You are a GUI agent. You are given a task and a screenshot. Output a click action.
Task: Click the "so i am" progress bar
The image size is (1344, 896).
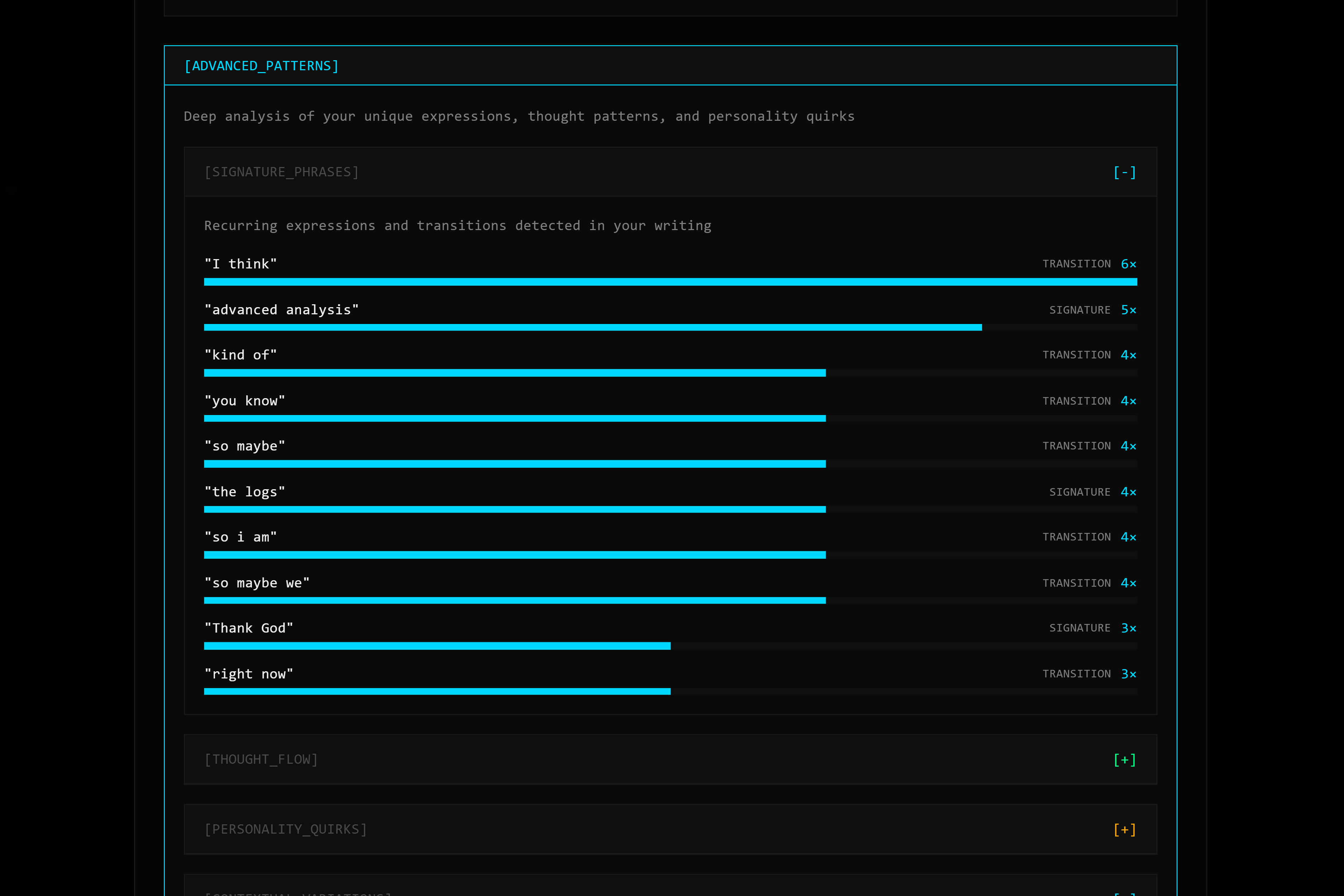pyautogui.click(x=514, y=555)
